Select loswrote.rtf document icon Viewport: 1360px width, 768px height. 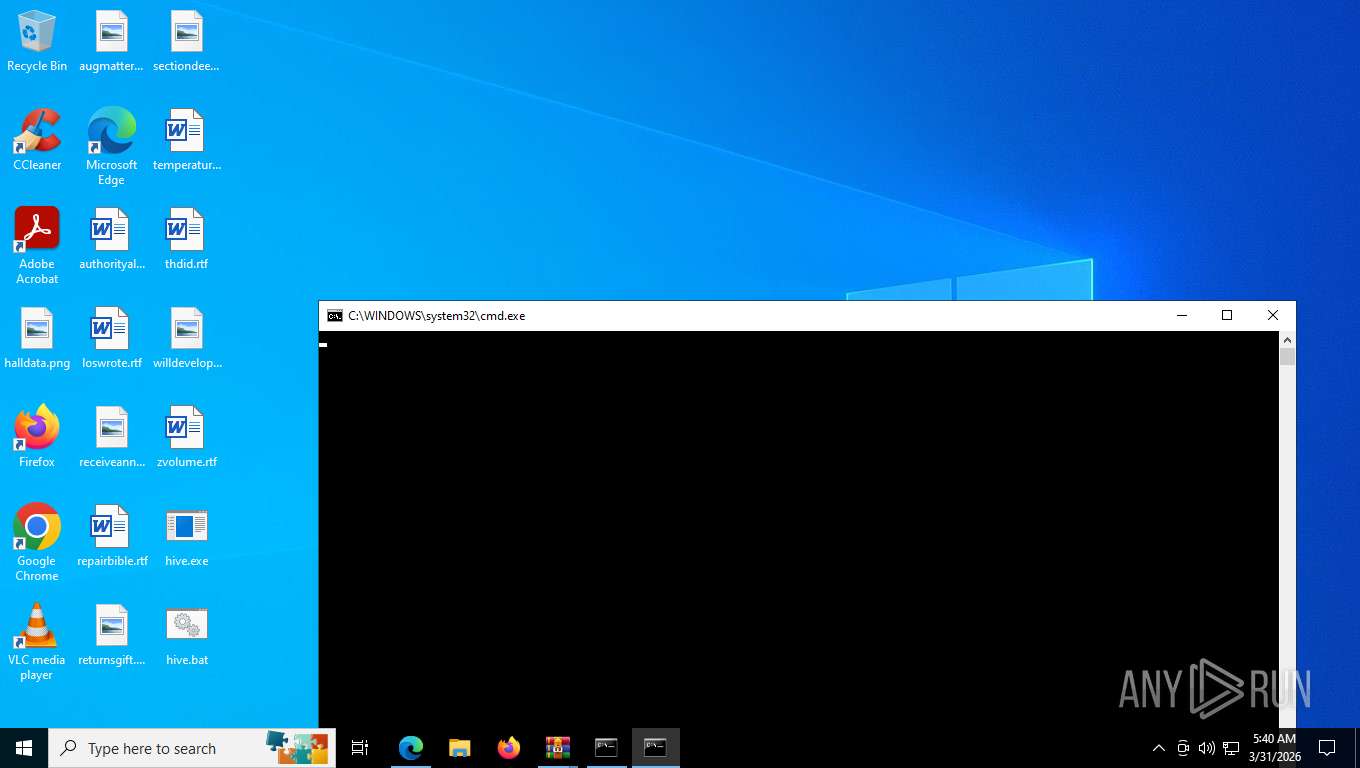(111, 338)
